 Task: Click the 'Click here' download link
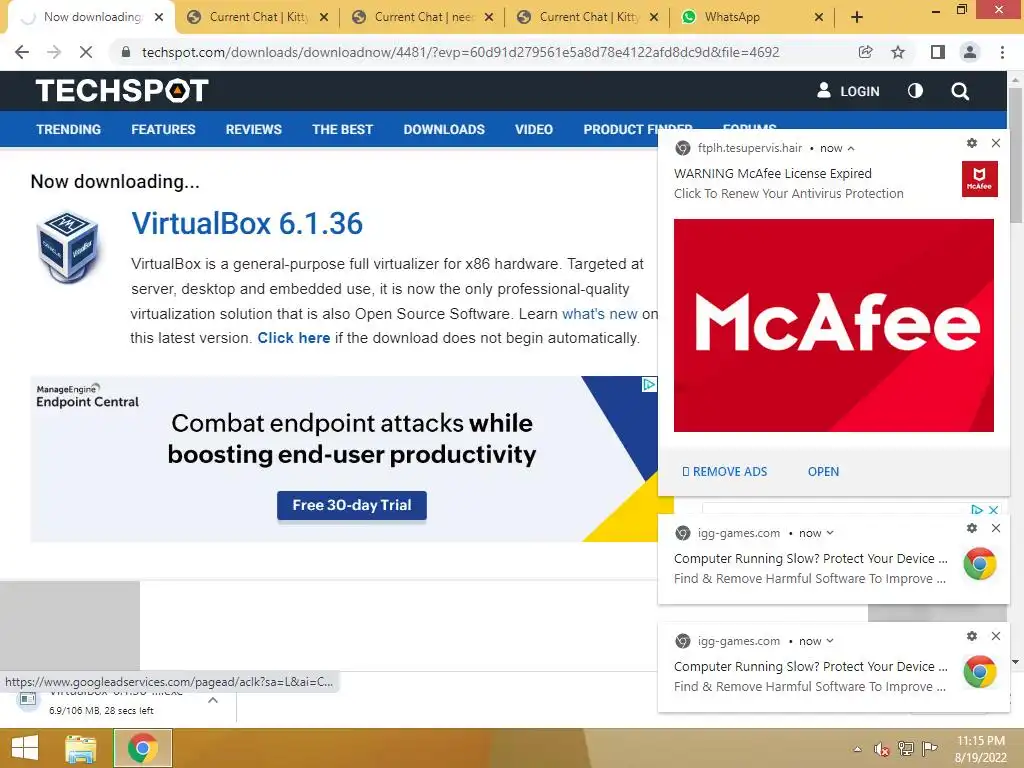(293, 338)
